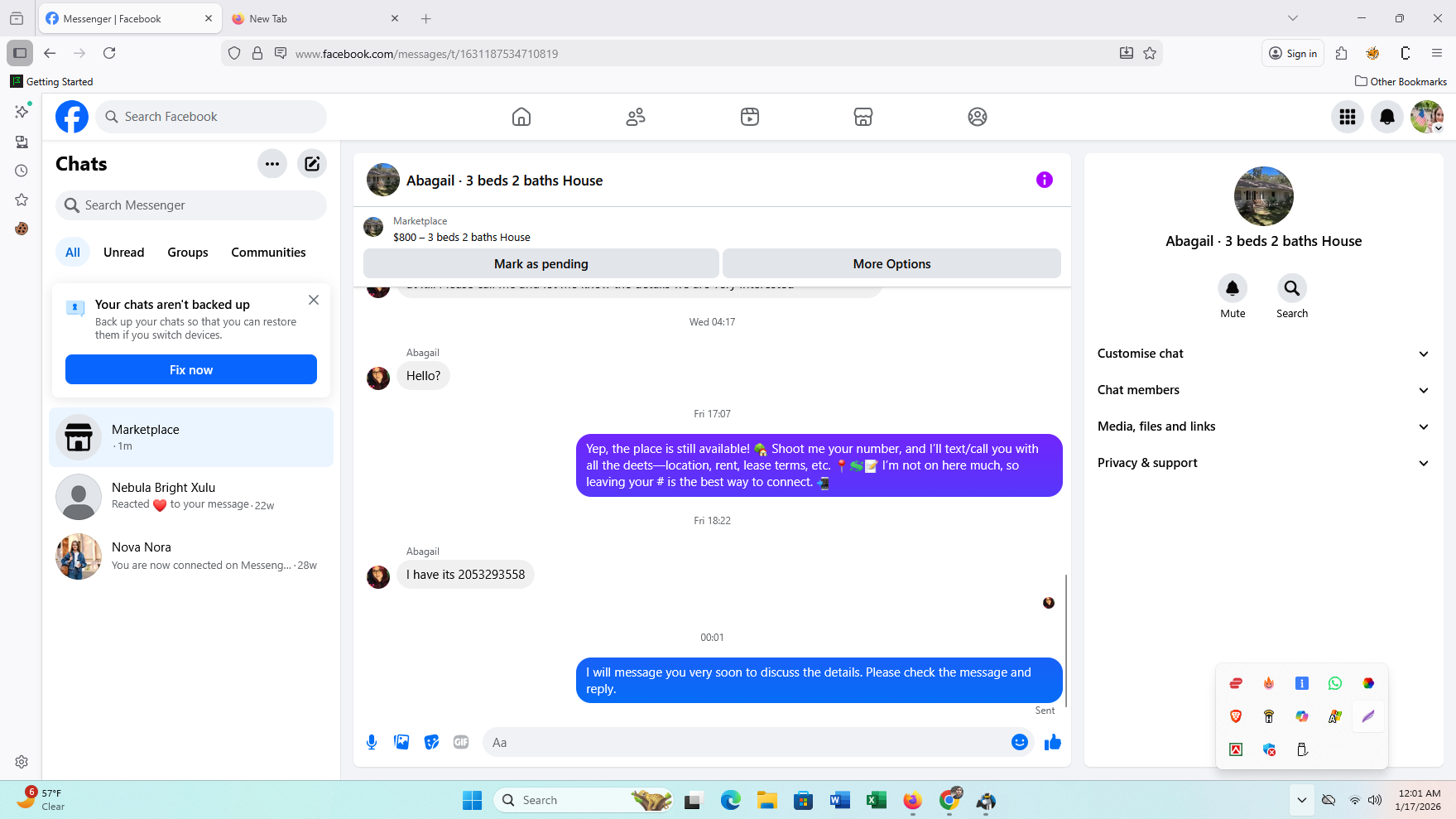Click Copilot icon in tray popup
The image size is (1456, 819).
click(1302, 716)
